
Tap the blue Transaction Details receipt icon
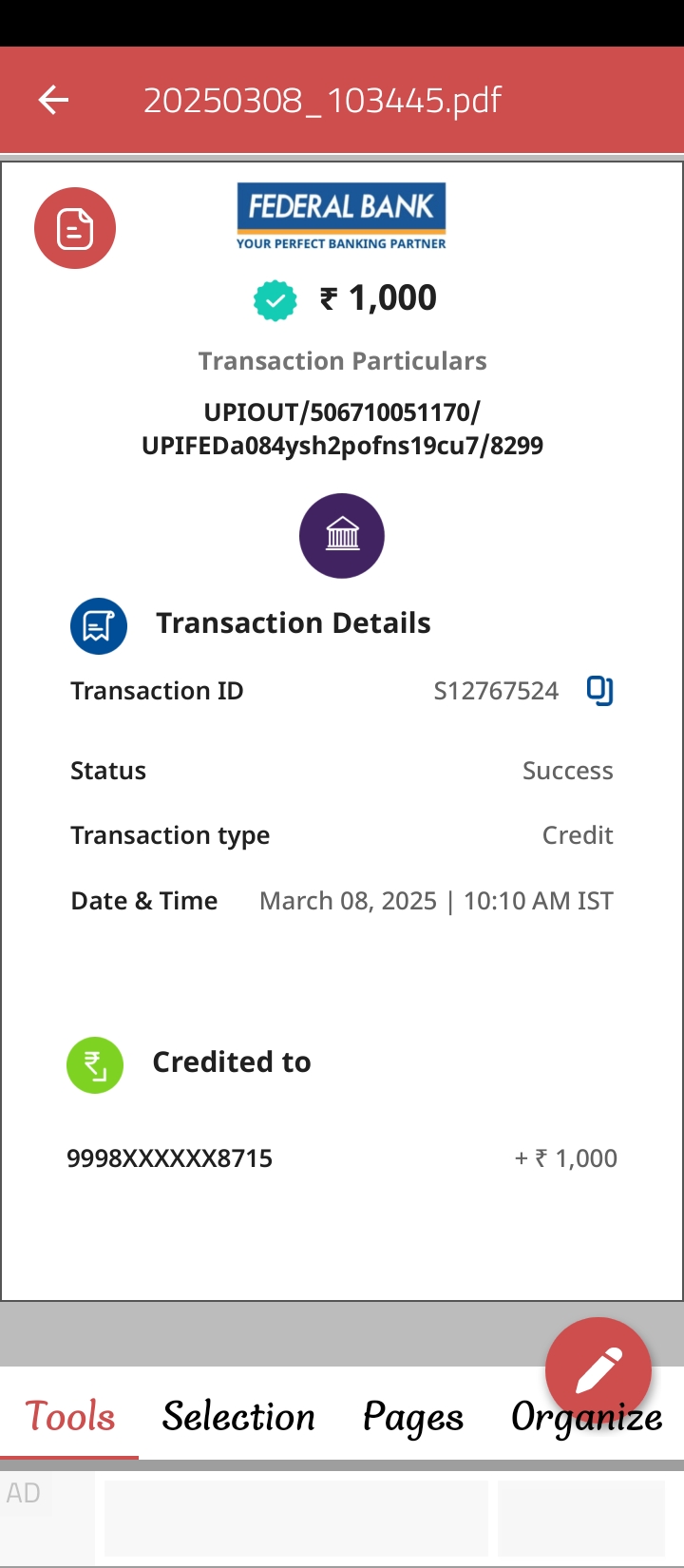[99, 625]
